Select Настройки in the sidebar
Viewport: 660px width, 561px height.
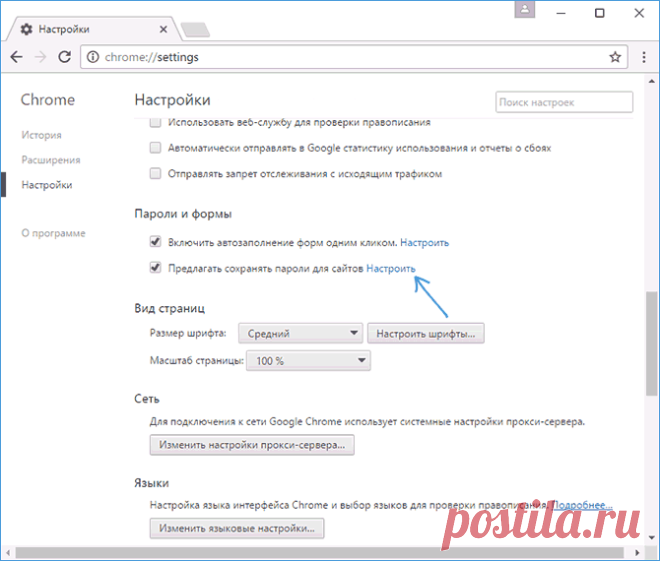pos(47,185)
